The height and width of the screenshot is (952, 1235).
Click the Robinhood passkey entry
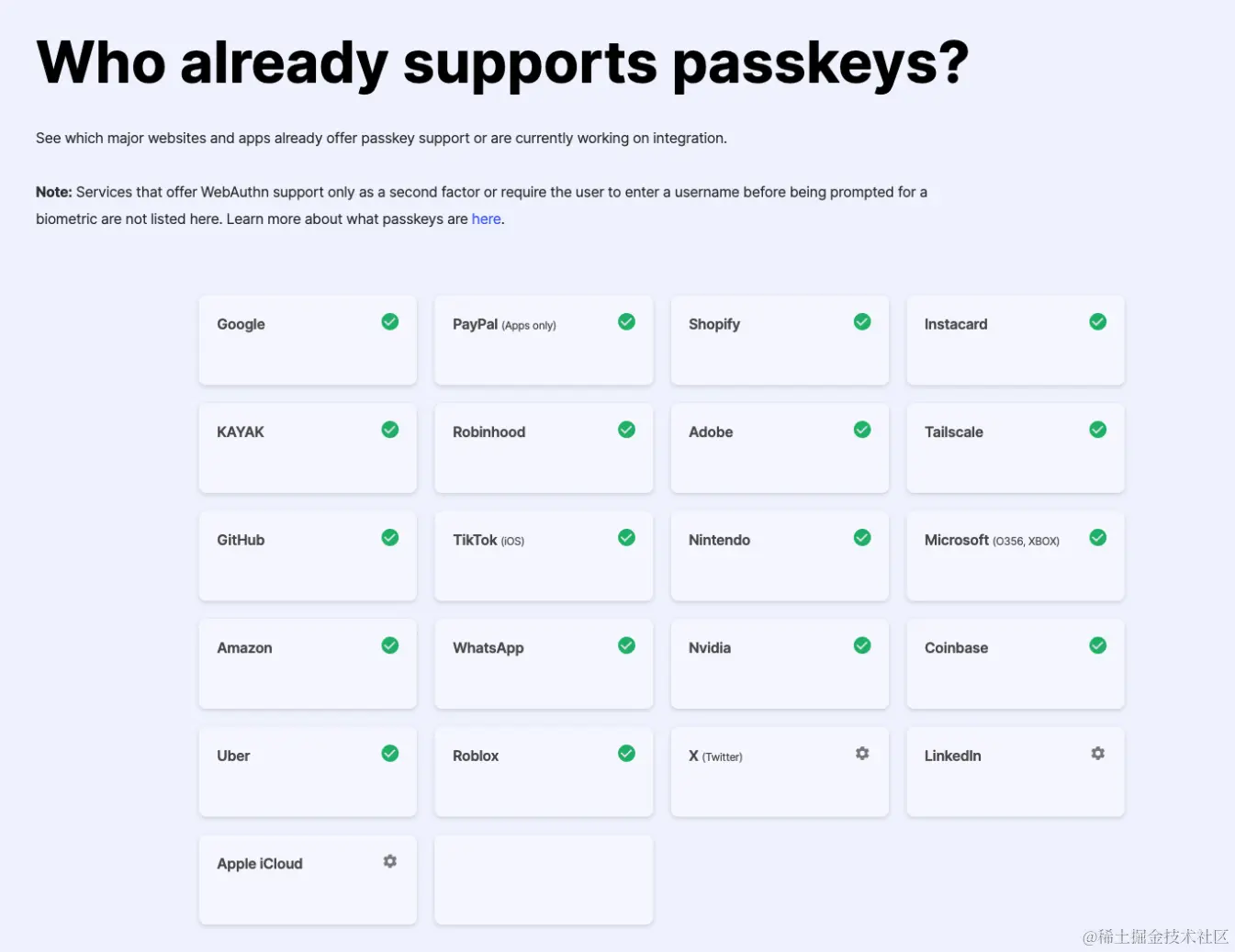pos(543,448)
